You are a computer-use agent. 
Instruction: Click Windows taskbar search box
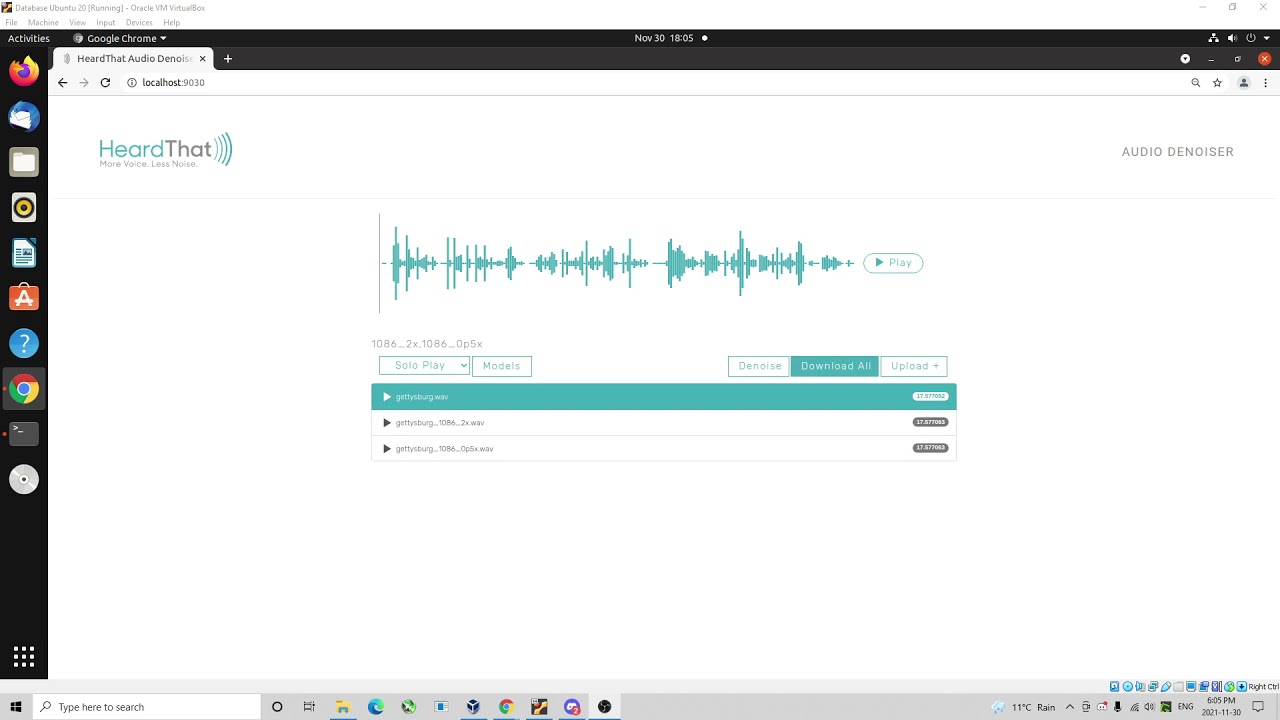pos(146,707)
